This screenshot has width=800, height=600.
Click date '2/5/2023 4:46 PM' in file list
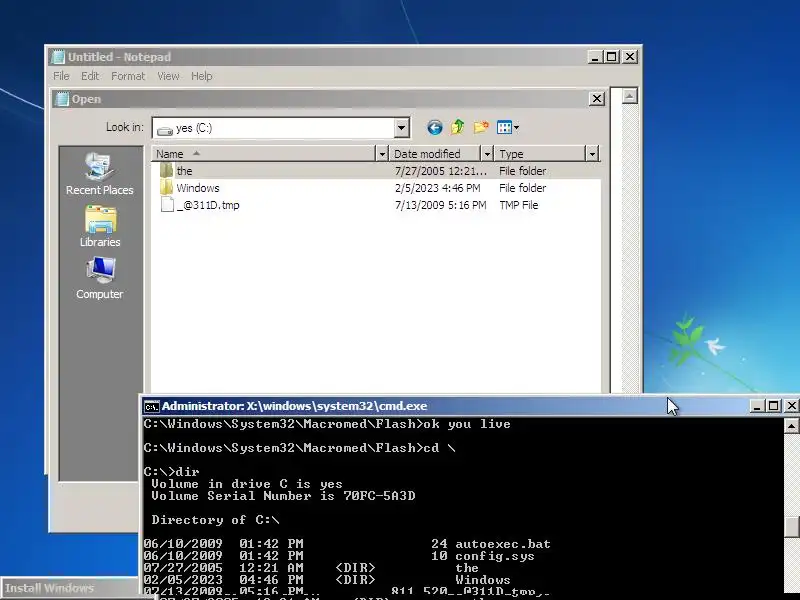[437, 188]
